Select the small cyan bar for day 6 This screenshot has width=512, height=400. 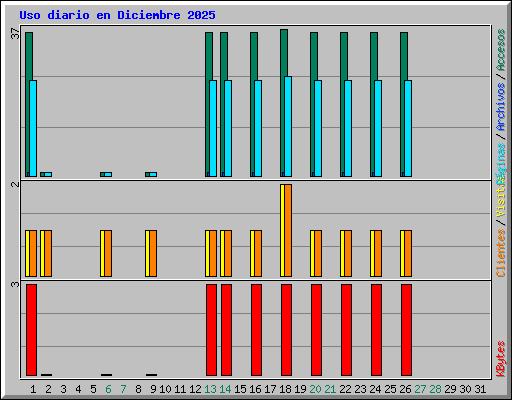(108, 174)
